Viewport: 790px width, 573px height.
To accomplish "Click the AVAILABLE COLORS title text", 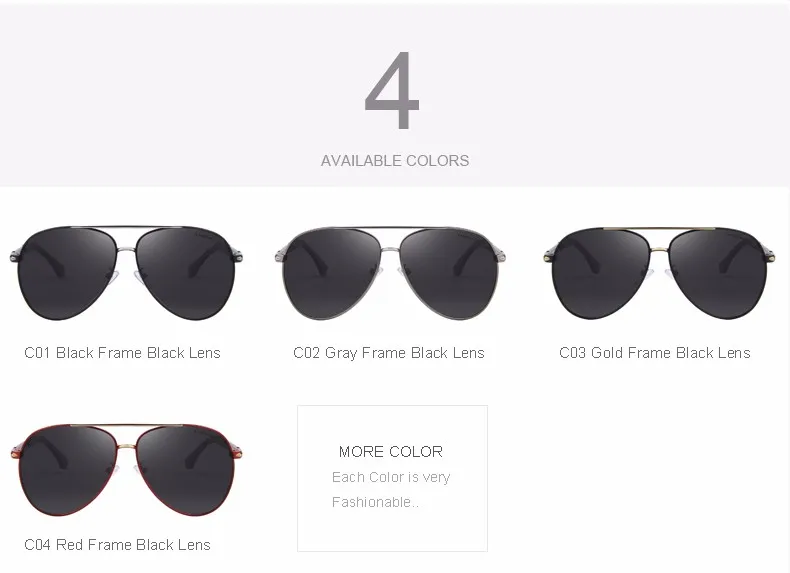I will (x=395, y=161).
